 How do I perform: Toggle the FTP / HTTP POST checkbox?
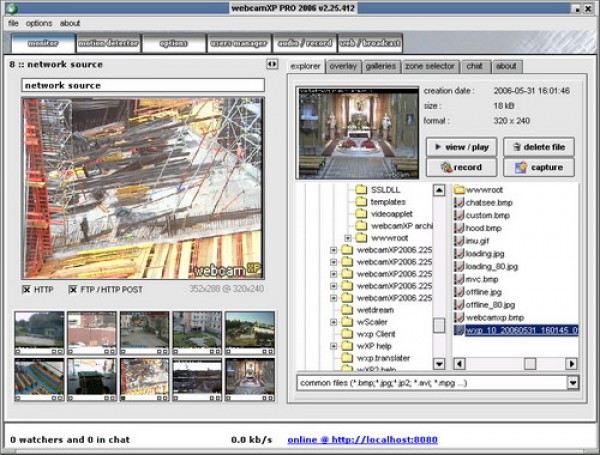click(x=74, y=290)
